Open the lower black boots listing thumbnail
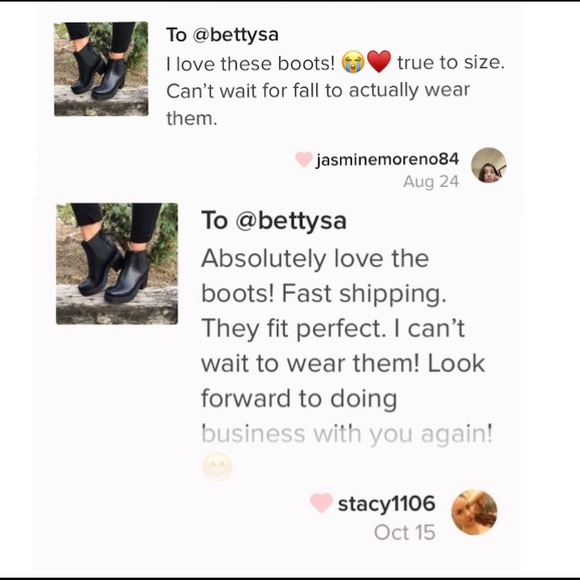The image size is (580, 580). pos(117,264)
